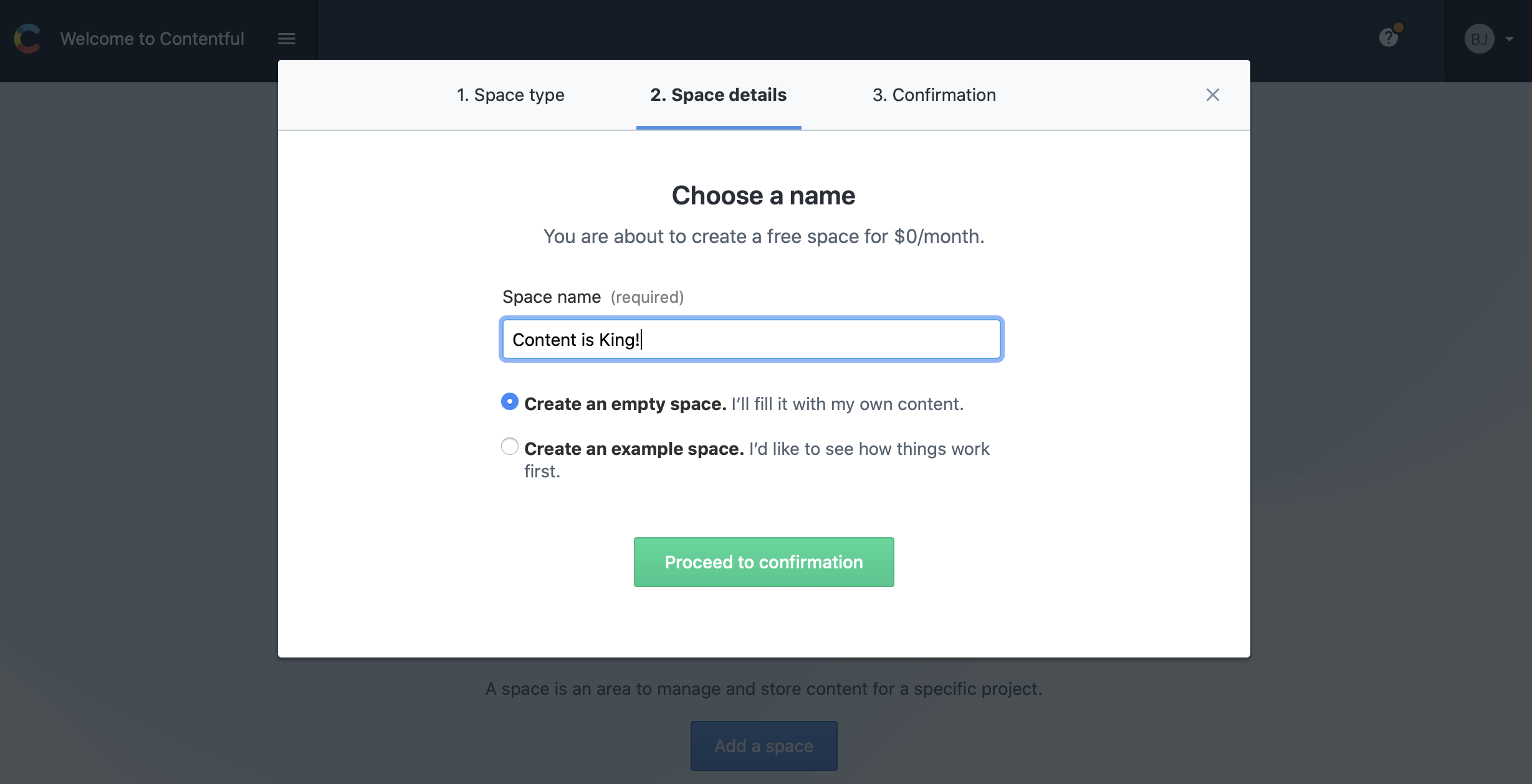
Task: Expand the account dropdown caret
Action: [1509, 39]
